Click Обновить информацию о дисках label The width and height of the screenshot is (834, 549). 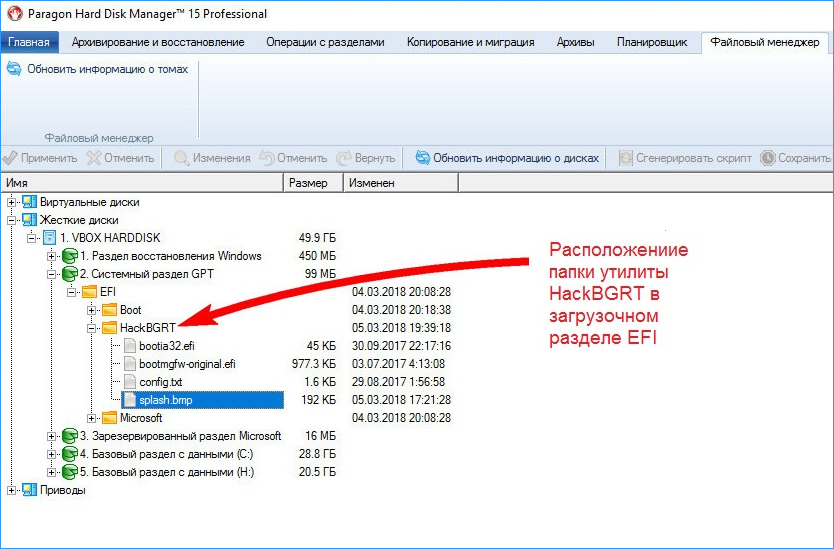516,158
